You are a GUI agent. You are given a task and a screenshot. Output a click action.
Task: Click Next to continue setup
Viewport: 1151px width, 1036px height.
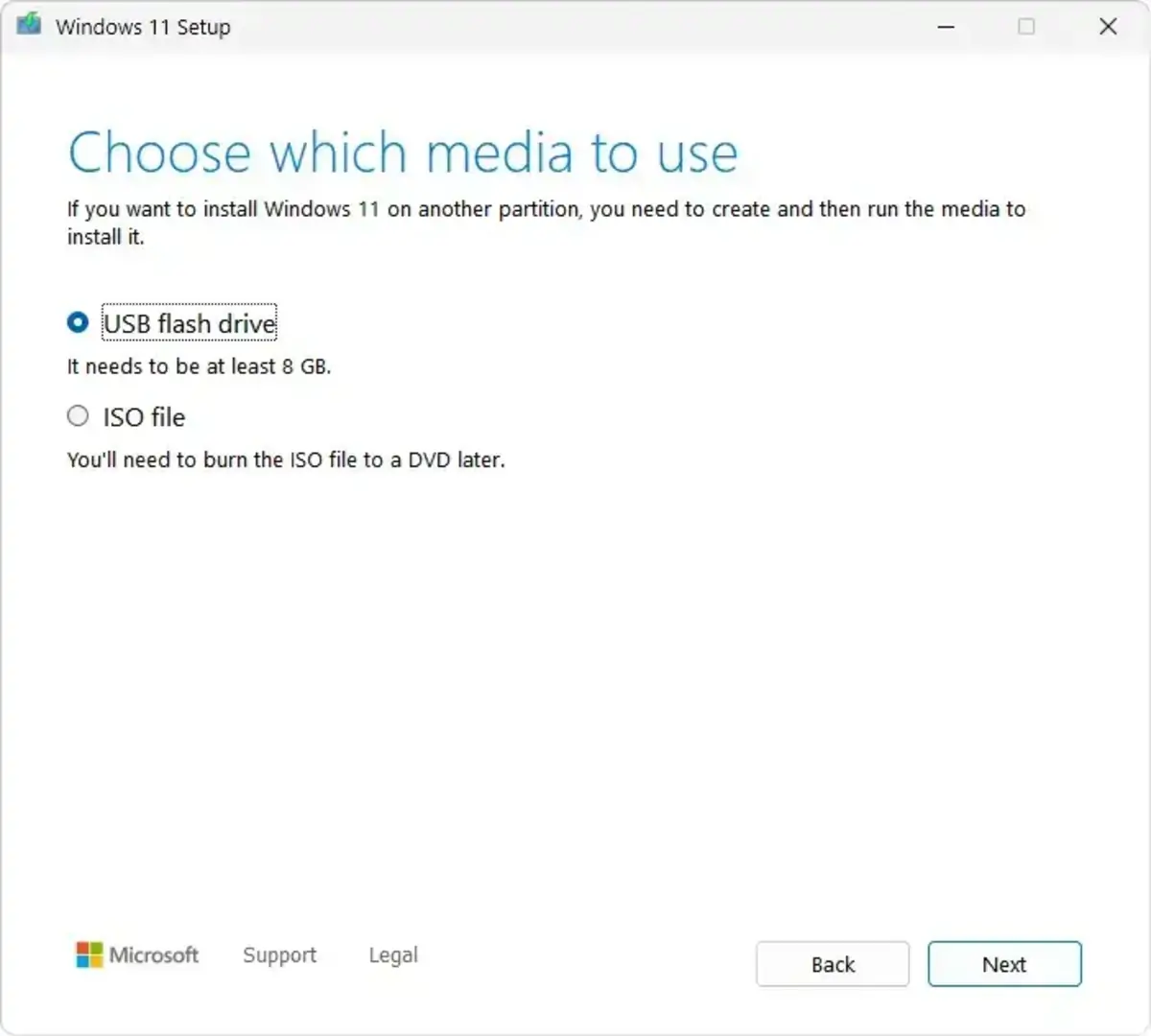pyautogui.click(x=1004, y=964)
